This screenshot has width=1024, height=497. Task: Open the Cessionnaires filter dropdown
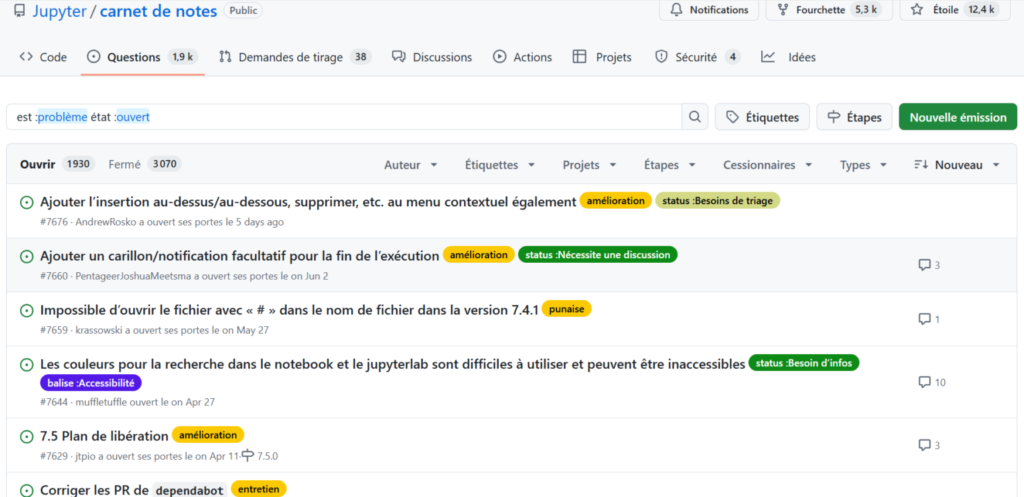click(x=767, y=165)
